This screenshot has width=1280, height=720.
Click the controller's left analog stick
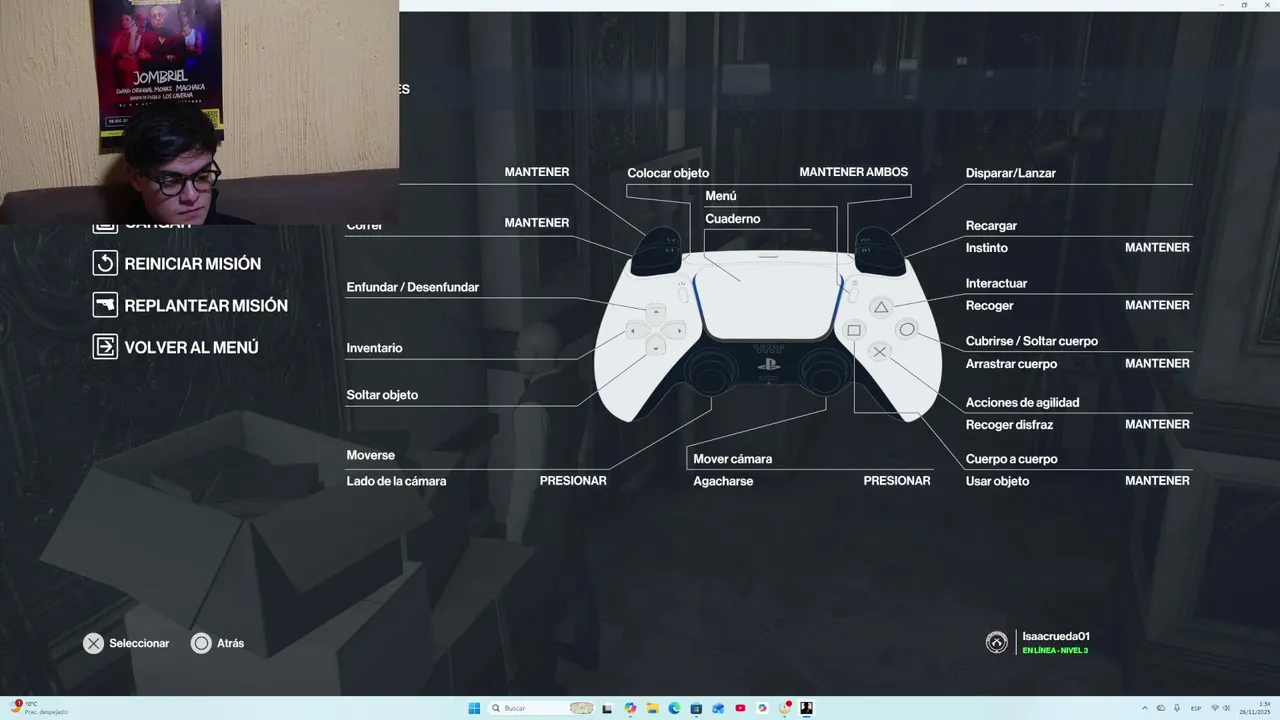711,374
